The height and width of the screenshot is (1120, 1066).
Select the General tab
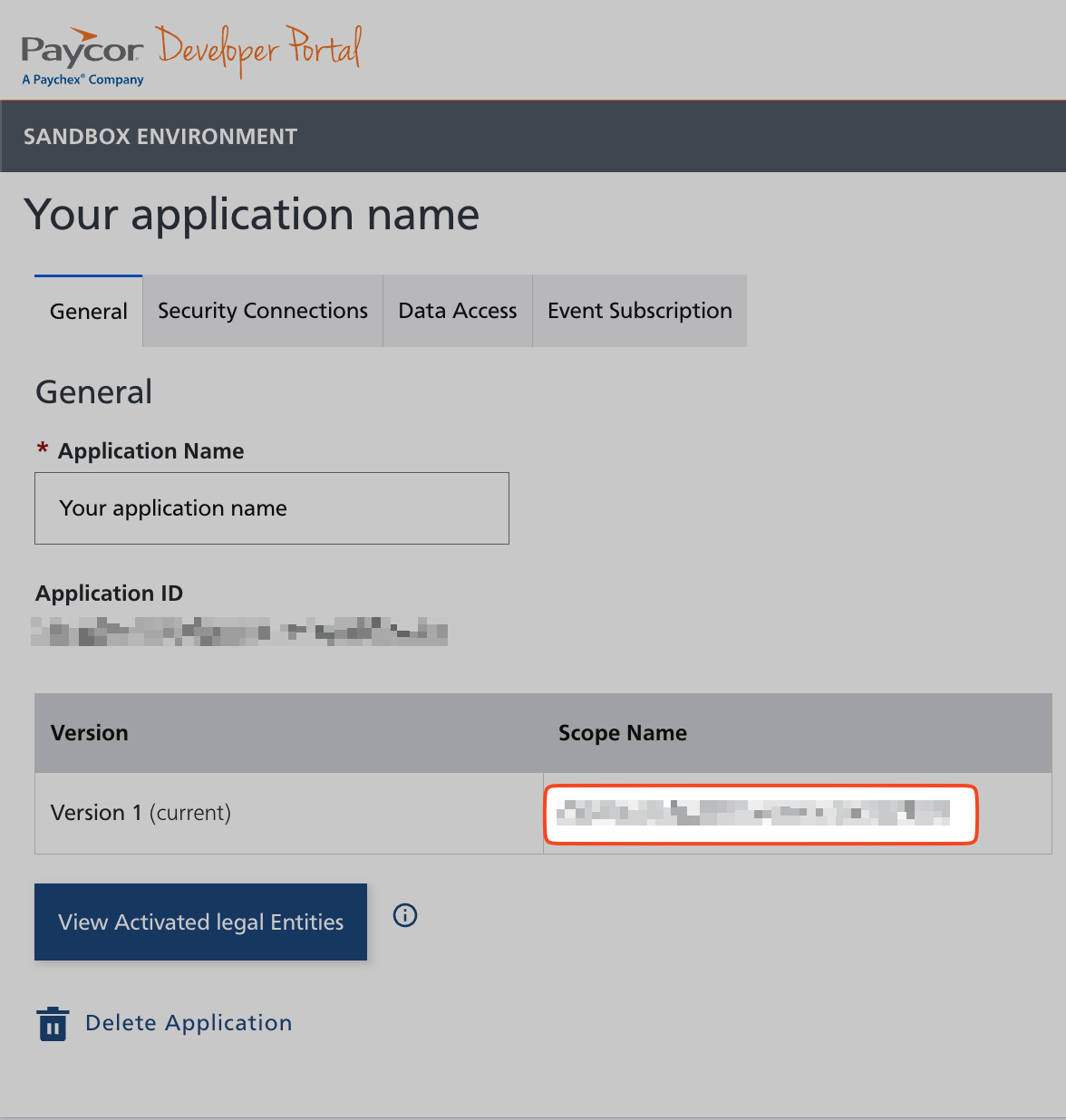pos(89,312)
